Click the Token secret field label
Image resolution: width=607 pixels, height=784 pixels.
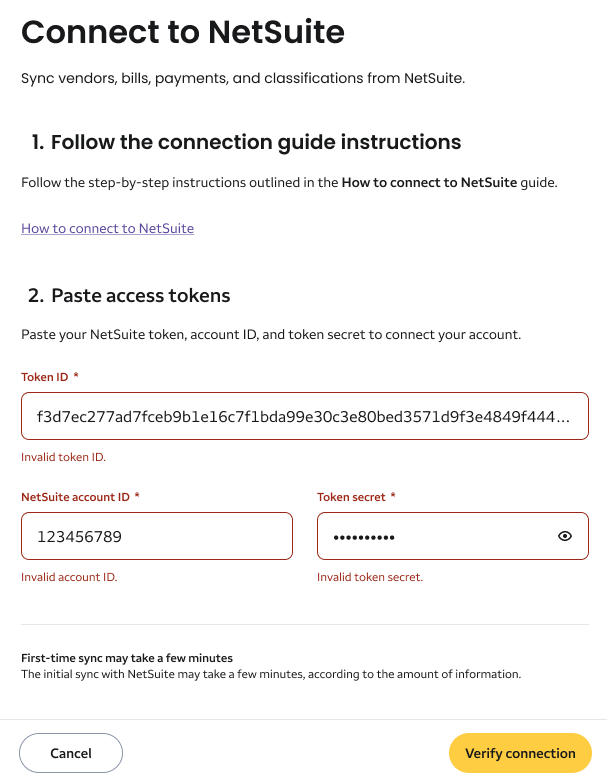tap(351, 497)
